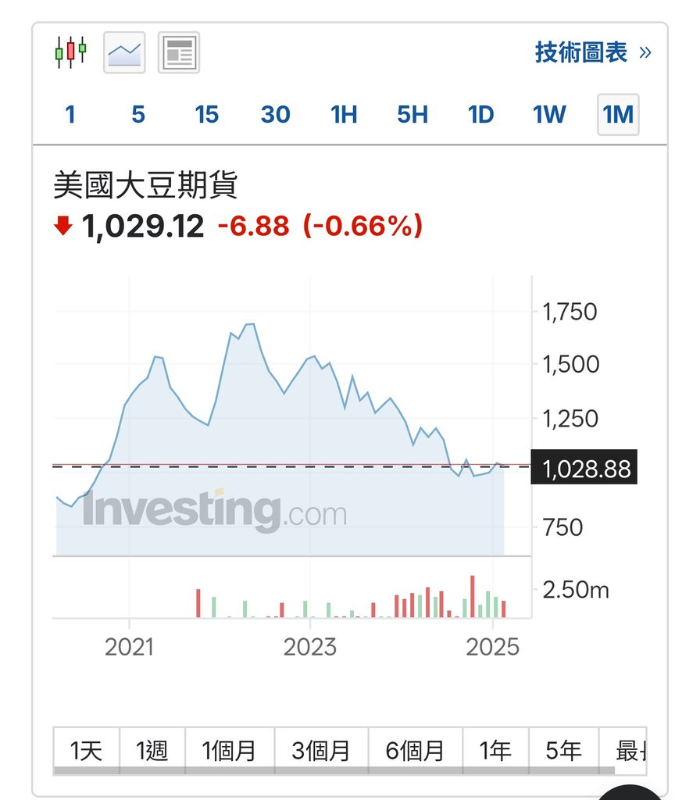Select the area chart icon

(125, 52)
